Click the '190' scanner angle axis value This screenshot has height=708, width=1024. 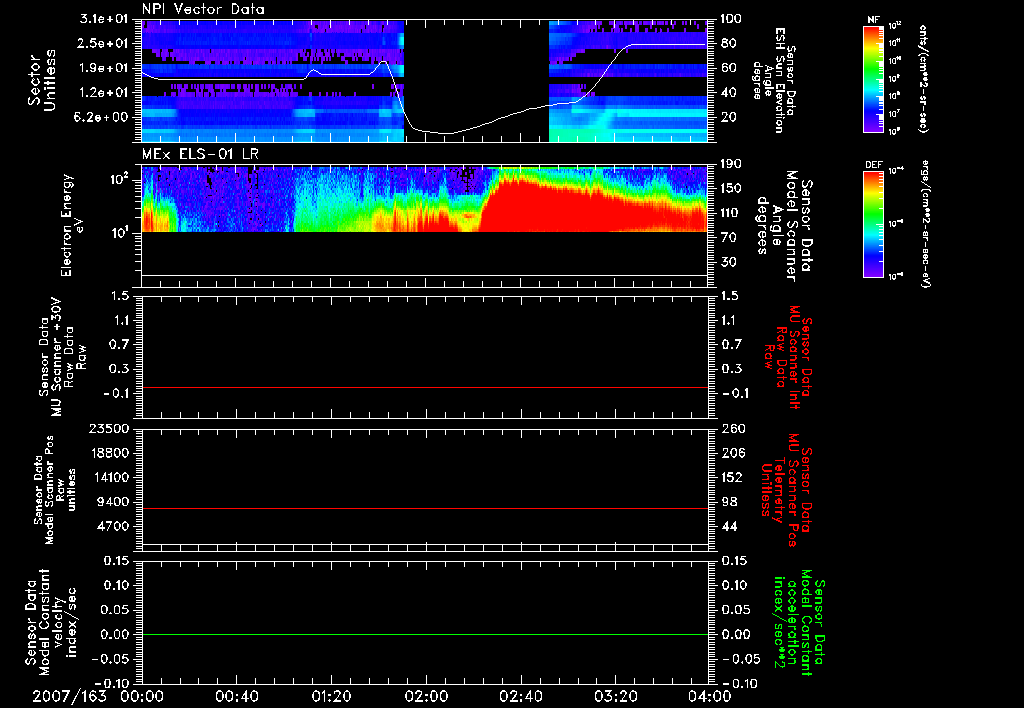point(731,164)
